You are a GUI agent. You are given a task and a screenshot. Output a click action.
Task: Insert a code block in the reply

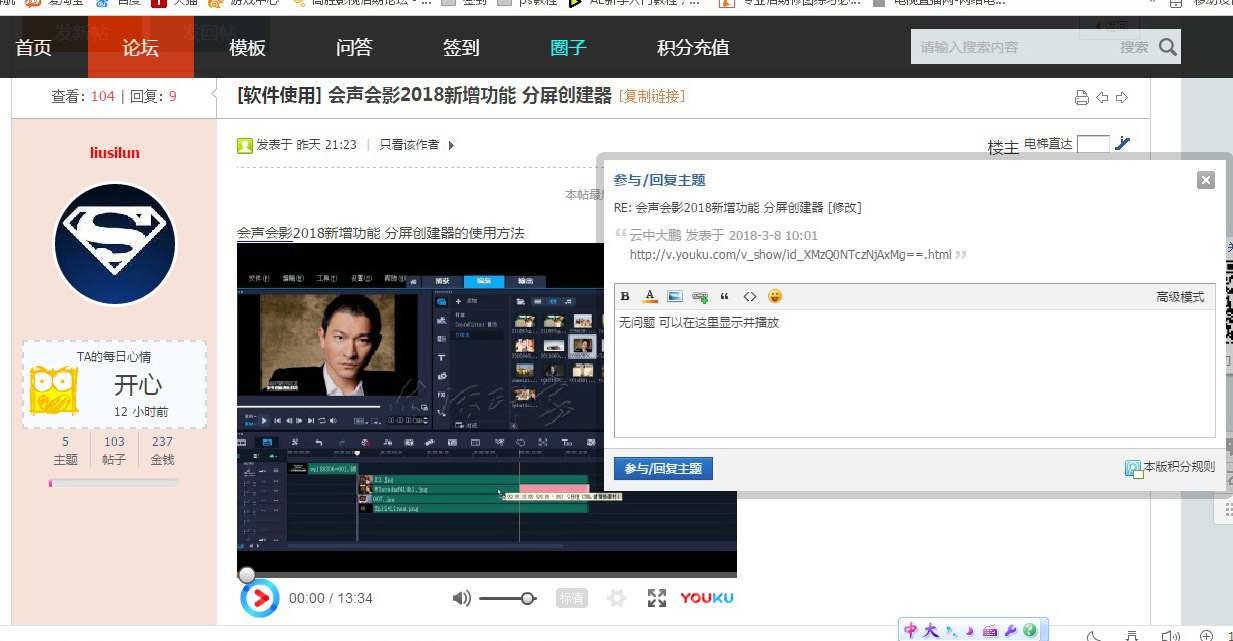749,296
